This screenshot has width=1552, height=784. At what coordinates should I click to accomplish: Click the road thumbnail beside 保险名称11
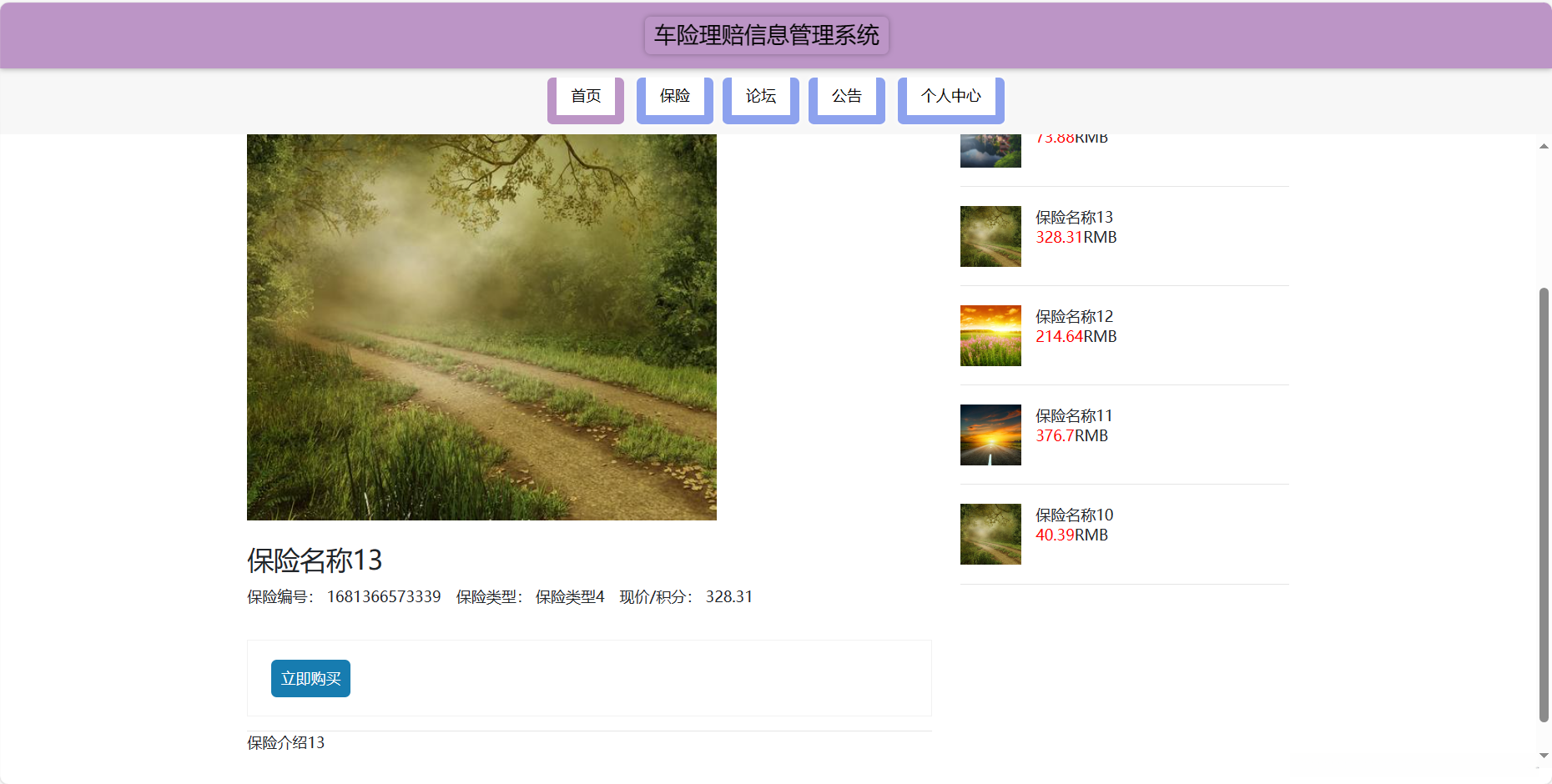coord(990,435)
